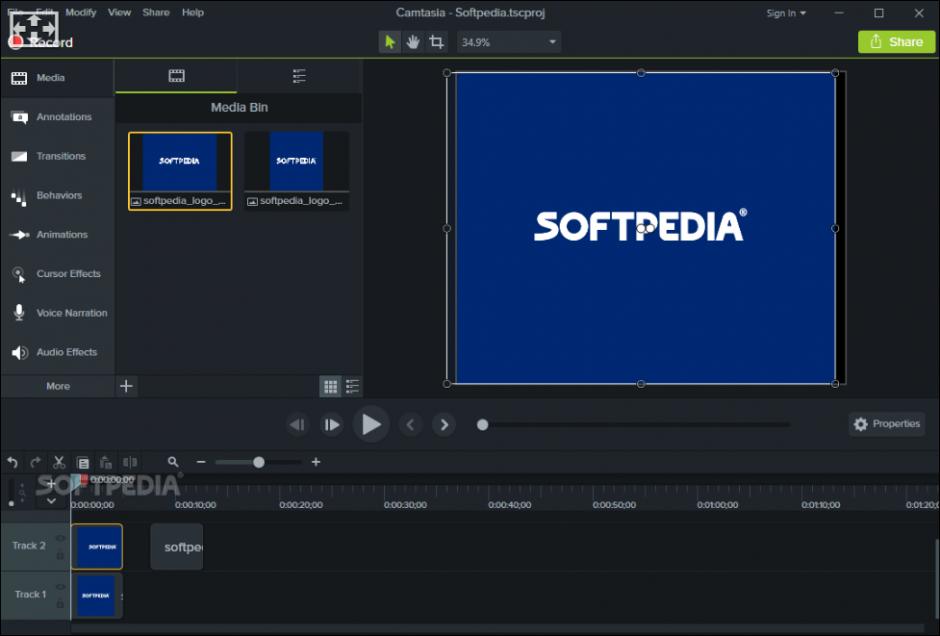940x636 pixels.
Task: Click the Record button
Action: point(41,42)
